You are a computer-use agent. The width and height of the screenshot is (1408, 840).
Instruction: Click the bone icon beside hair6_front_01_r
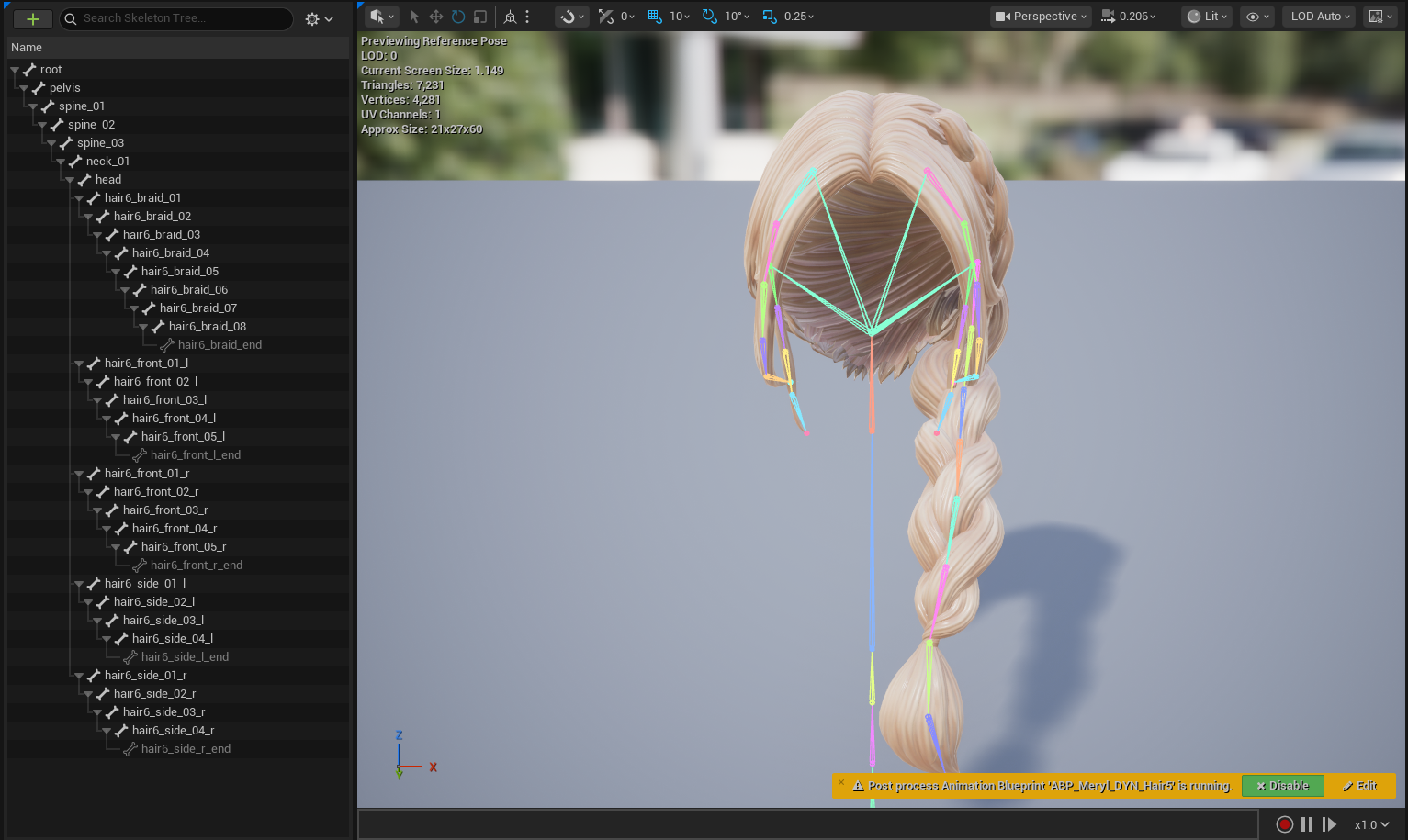[94, 474]
